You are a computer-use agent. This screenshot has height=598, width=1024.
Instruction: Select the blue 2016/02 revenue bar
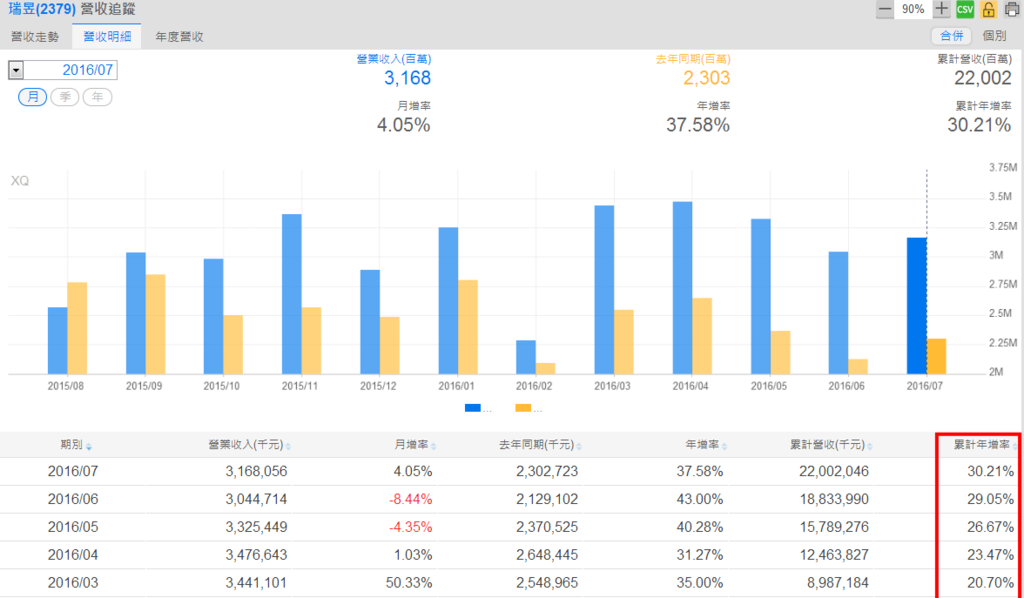tap(526, 357)
